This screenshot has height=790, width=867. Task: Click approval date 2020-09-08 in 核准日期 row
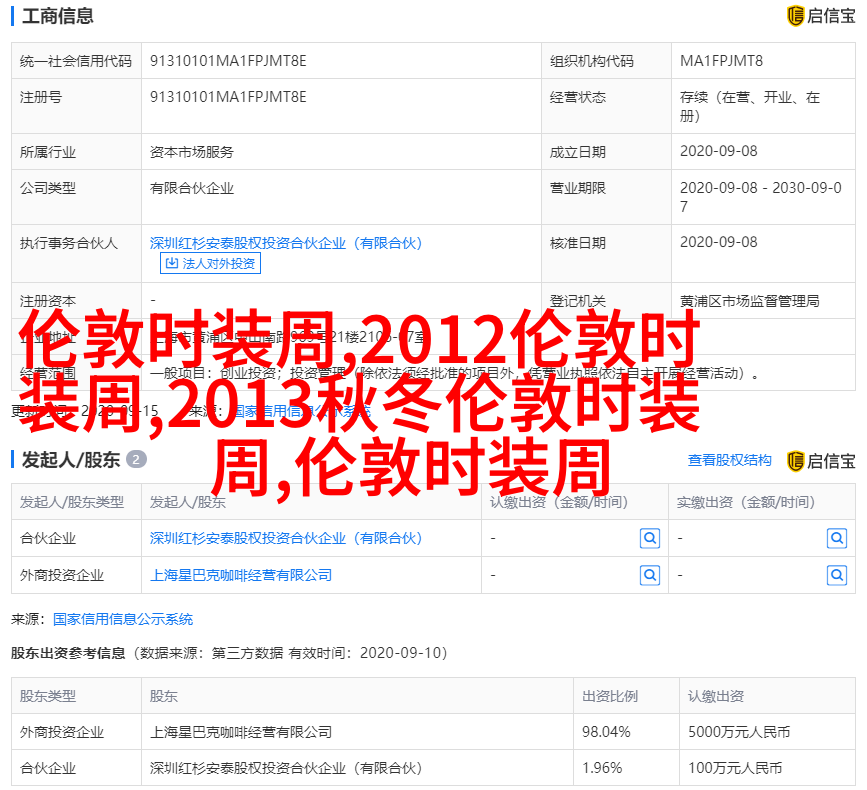click(718, 242)
